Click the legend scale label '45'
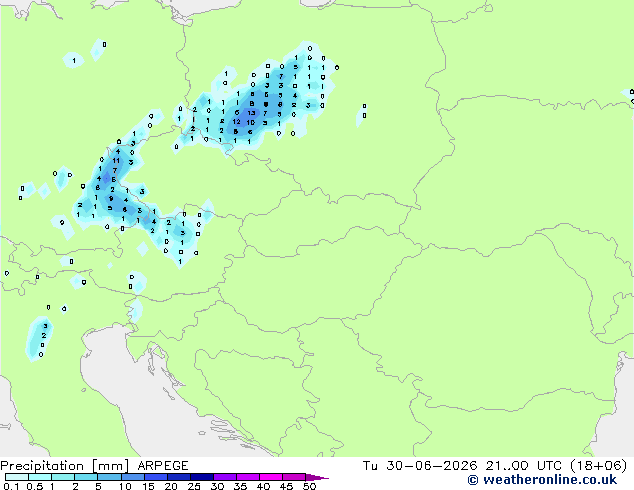Image resolution: width=634 pixels, height=490 pixels. click(286, 486)
